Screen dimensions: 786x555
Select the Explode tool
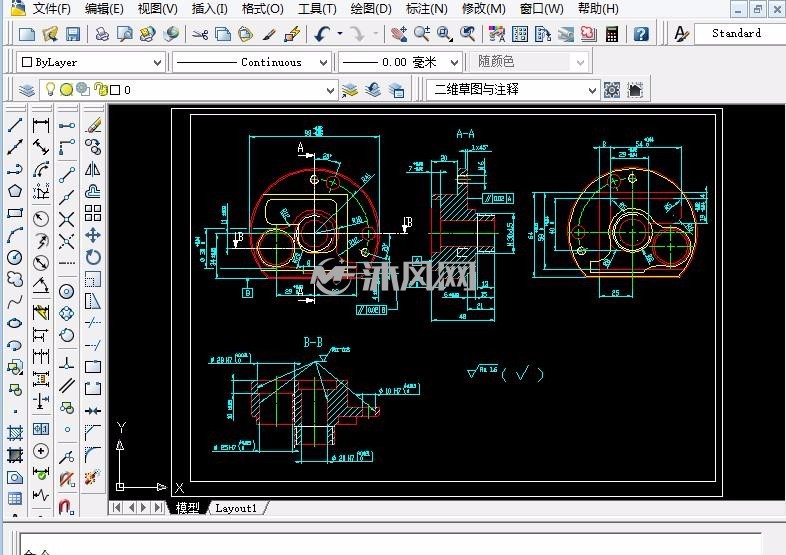[x=93, y=477]
